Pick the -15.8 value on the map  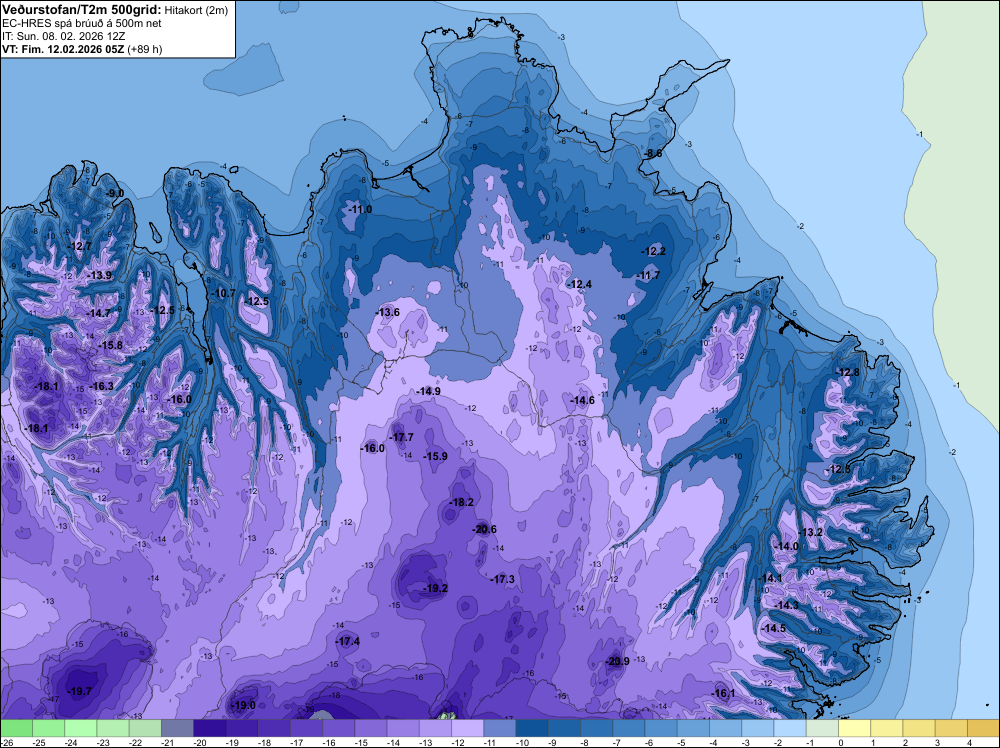[x=110, y=345]
